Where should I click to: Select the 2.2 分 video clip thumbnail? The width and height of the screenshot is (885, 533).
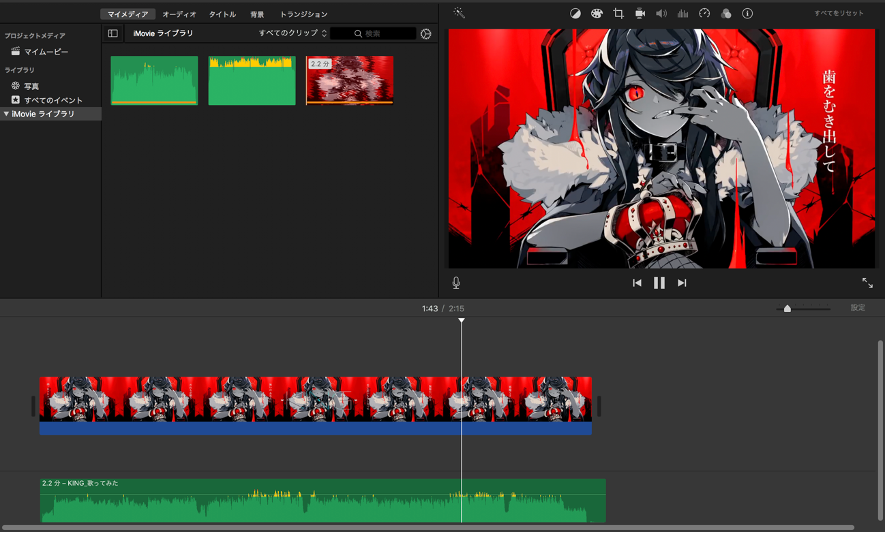(x=349, y=80)
